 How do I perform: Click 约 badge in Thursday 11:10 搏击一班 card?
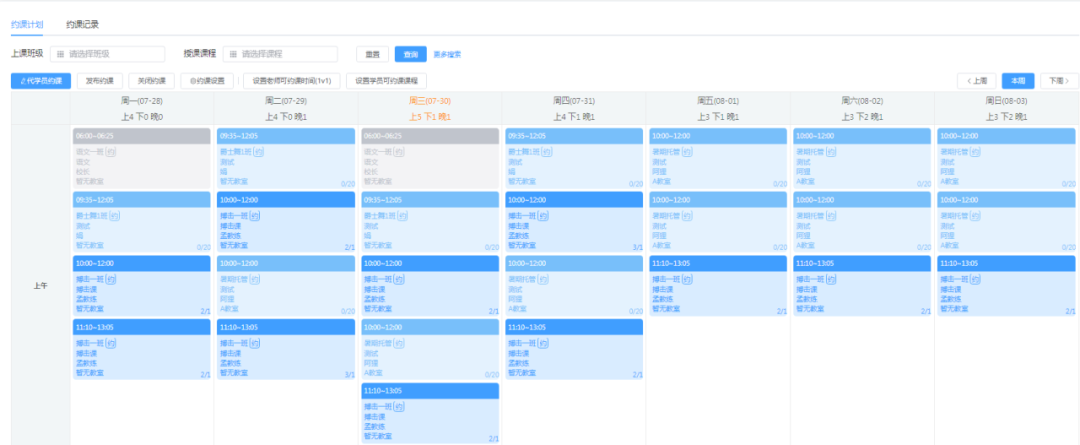tap(543, 343)
